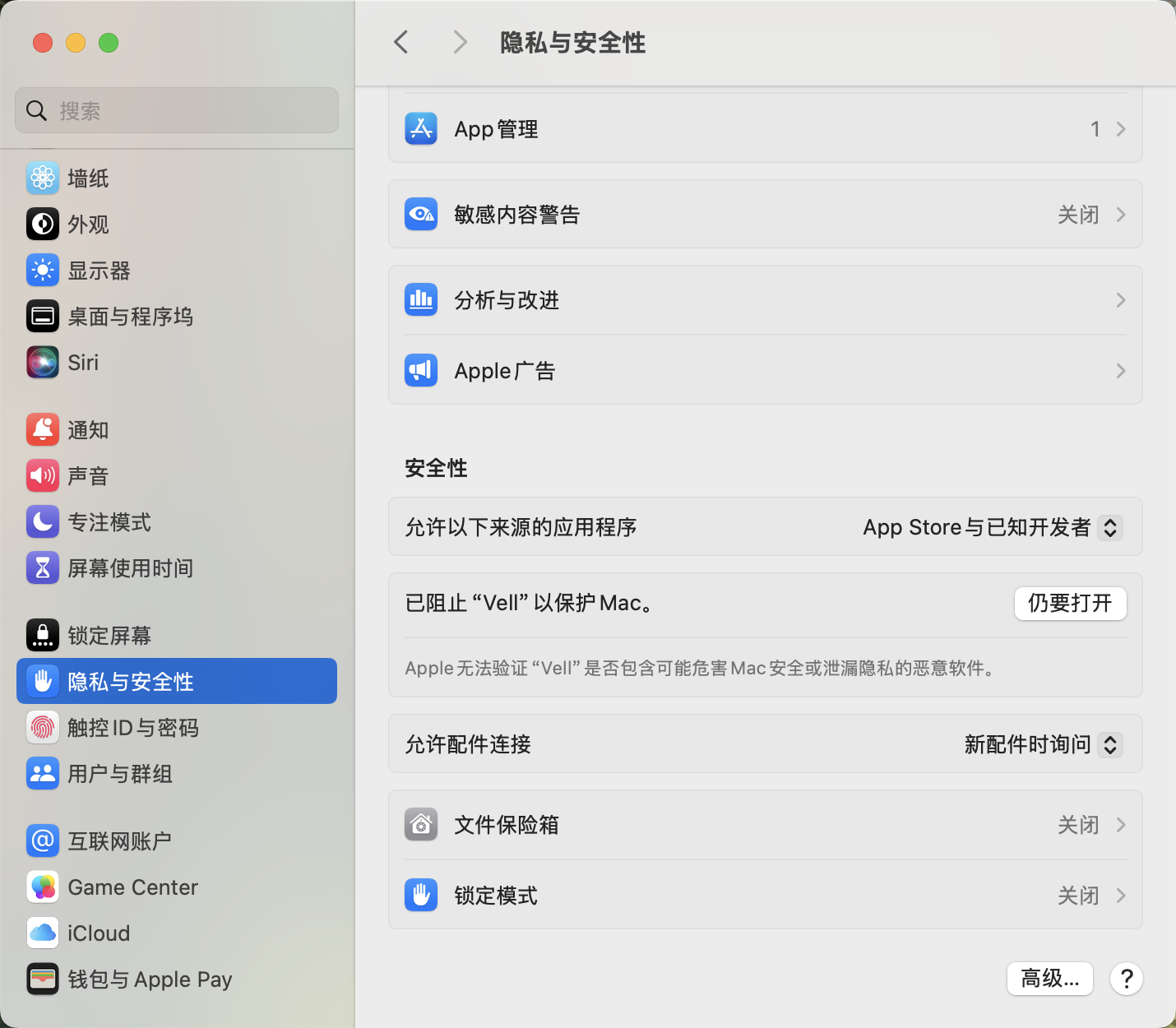Click the Apple 广告 megaphone icon
Screen dimensions: 1176x1028
tap(421, 371)
